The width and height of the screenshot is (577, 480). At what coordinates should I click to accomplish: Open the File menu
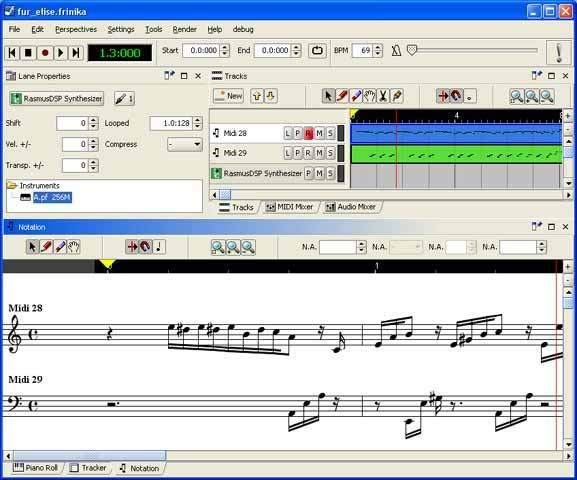(14, 29)
